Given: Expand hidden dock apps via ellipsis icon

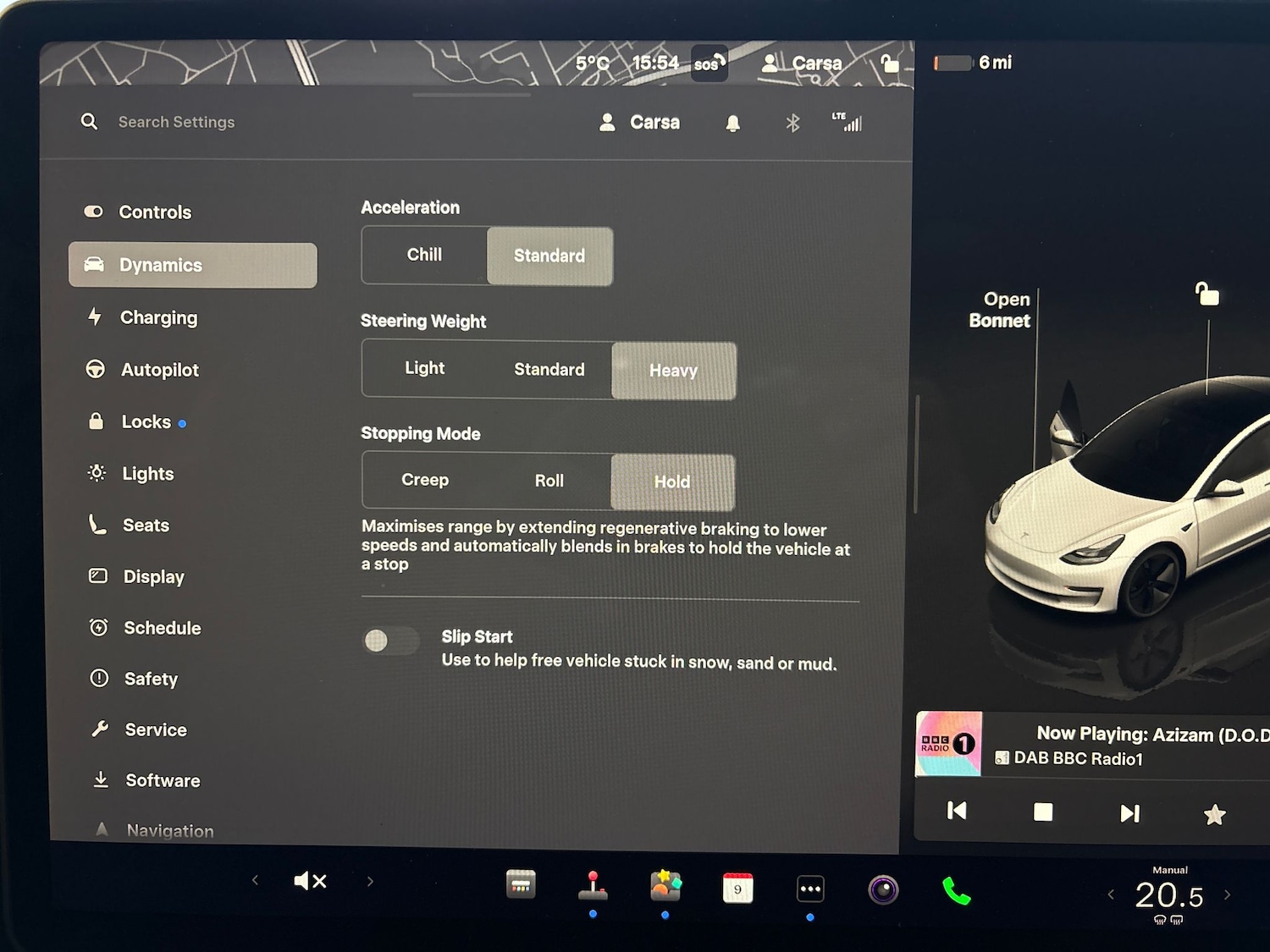Looking at the screenshot, I should click(809, 887).
